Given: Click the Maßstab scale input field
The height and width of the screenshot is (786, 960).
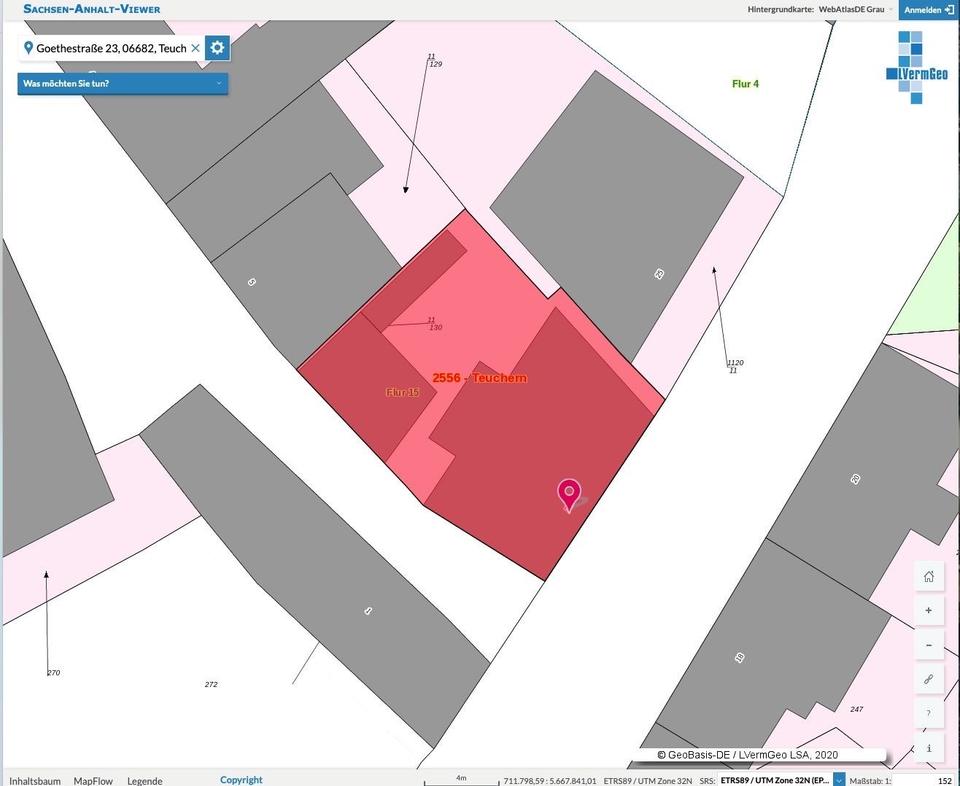Looking at the screenshot, I should pyautogui.click(x=922, y=780).
